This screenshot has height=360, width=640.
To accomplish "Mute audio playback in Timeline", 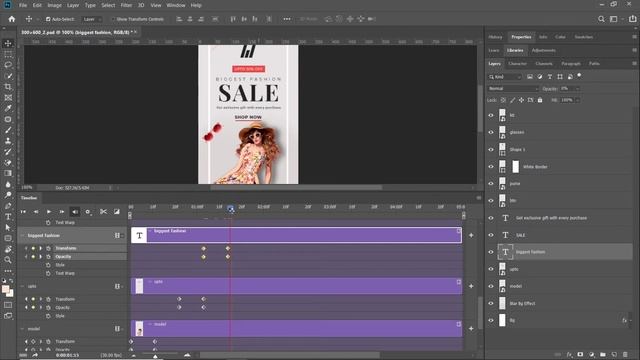I will coord(75,211).
